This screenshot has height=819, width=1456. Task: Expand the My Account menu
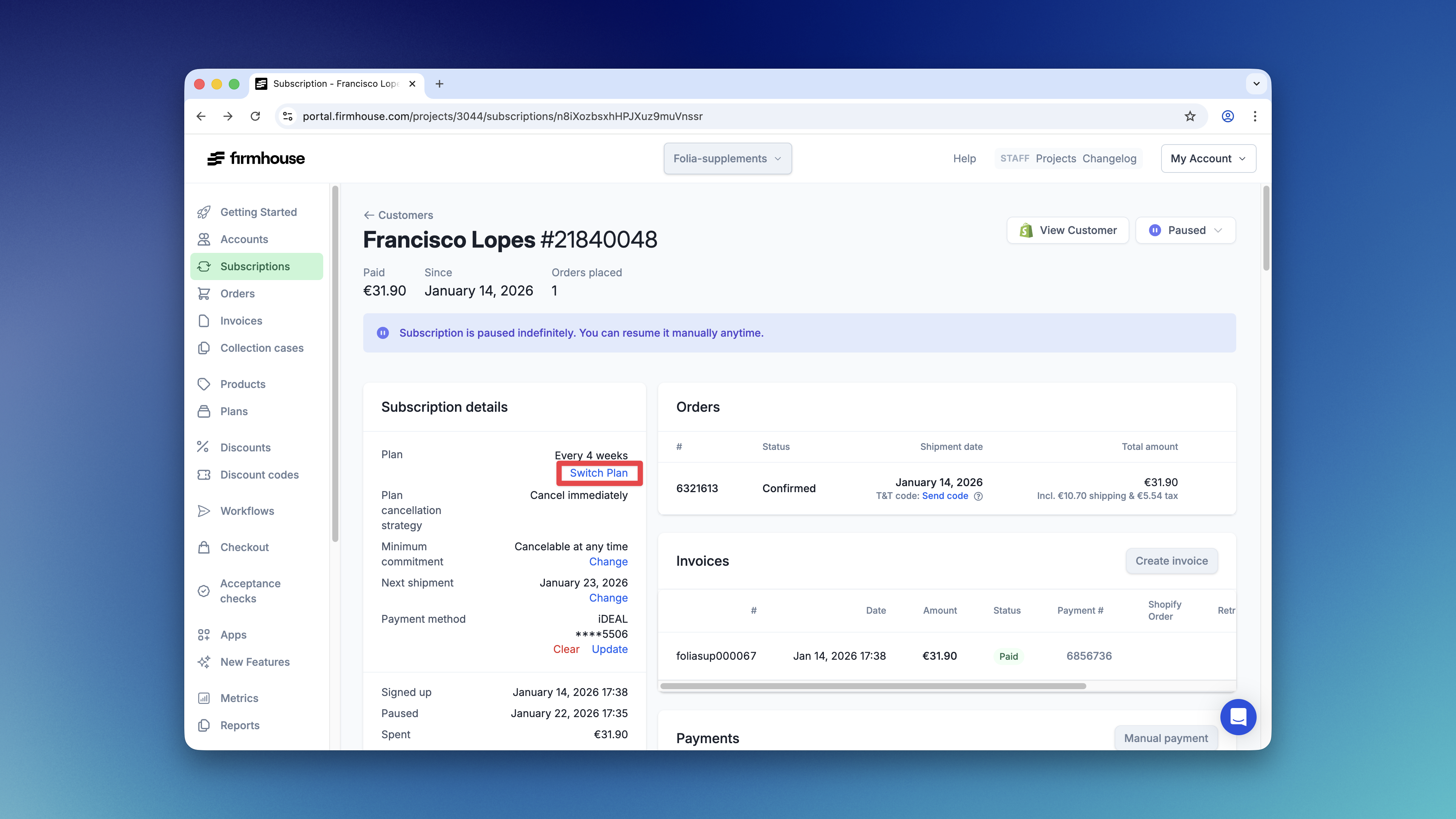[1208, 159]
